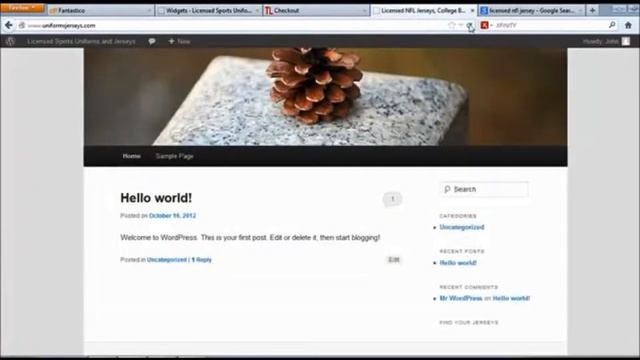The width and height of the screenshot is (640, 360).
Task: Open the comments bubble in admin bar
Action: [152, 41]
